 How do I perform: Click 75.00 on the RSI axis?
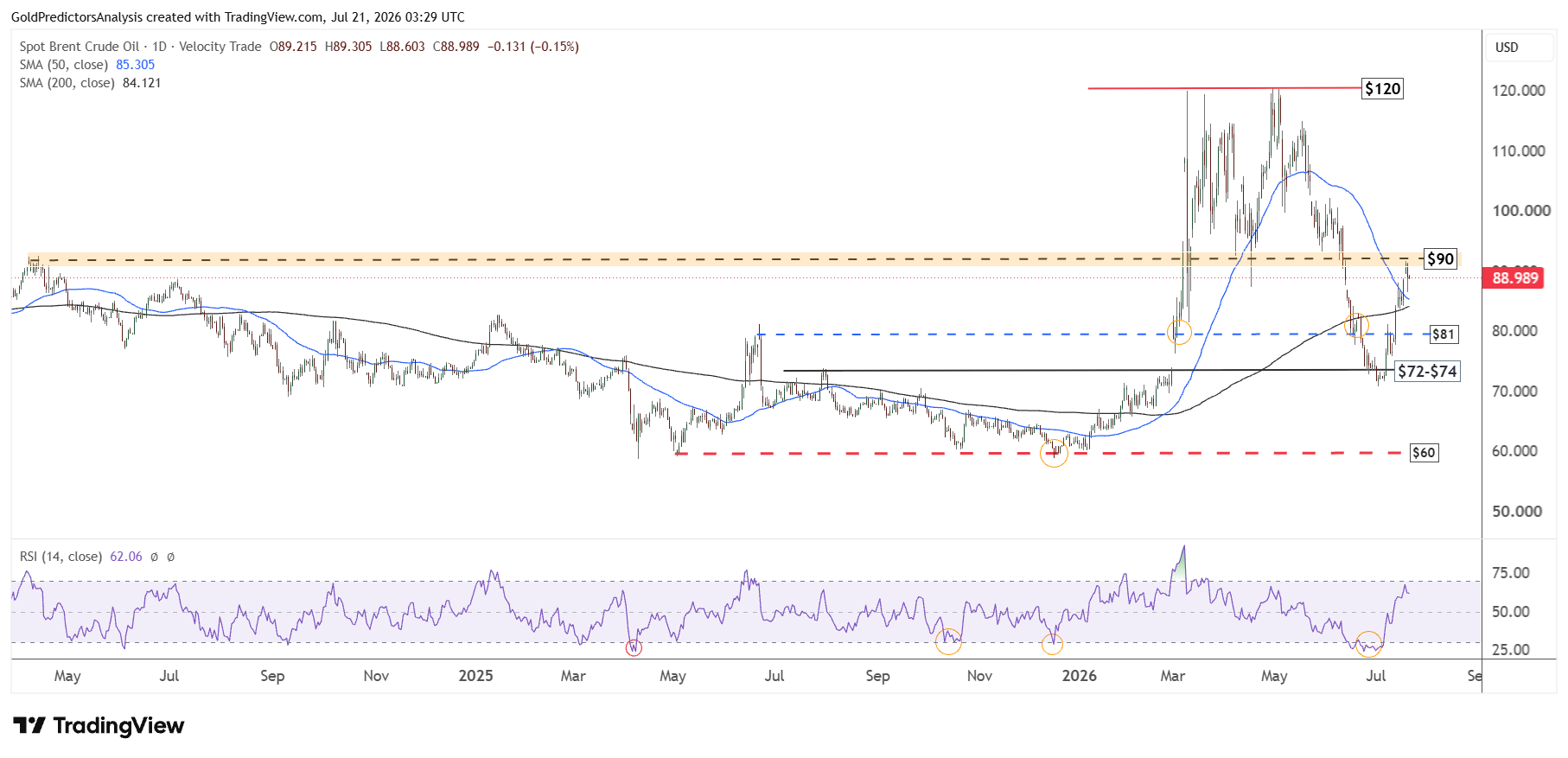1511,573
